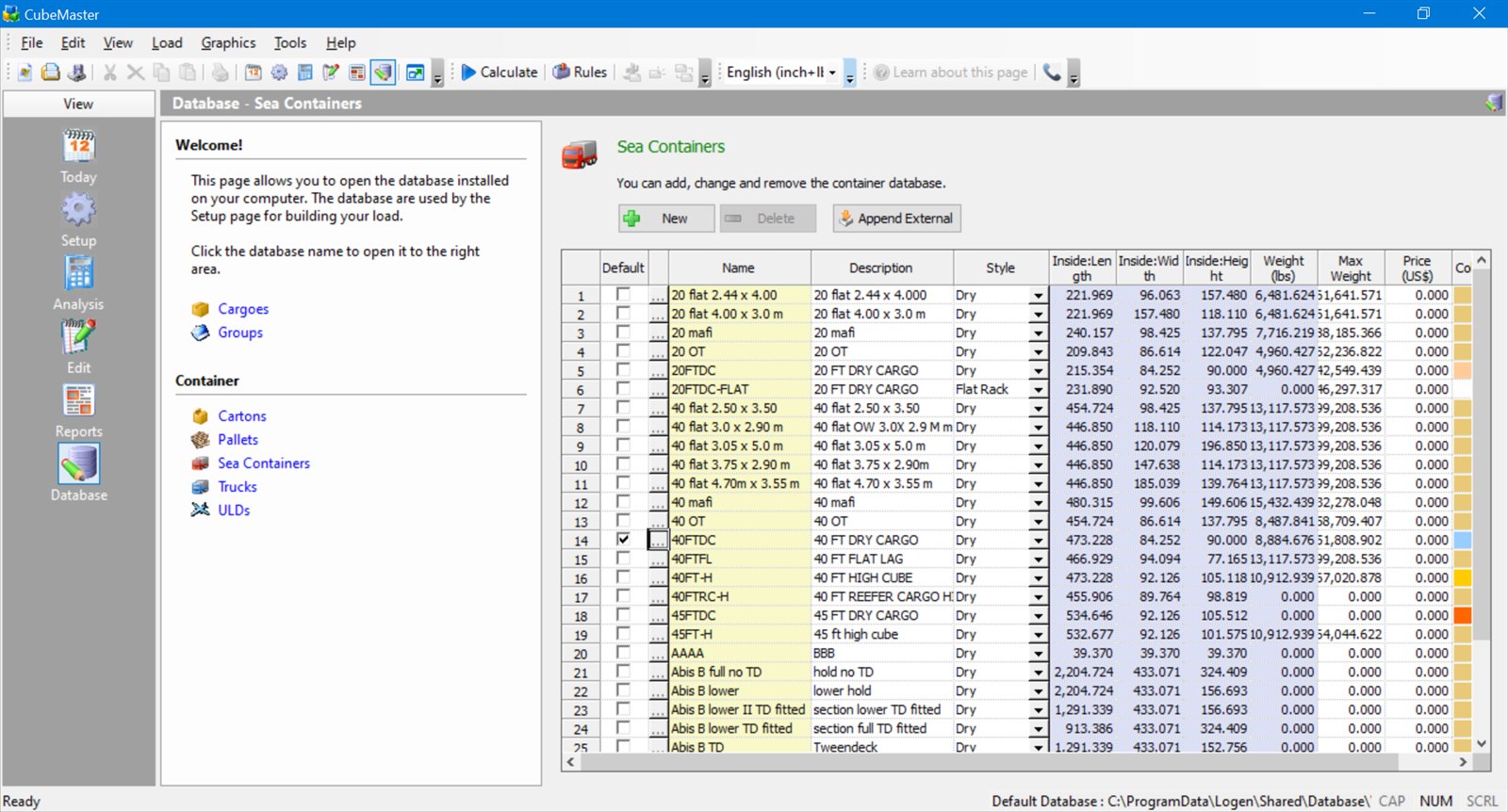Open the Style dropdown for 20 OT
1508x812 pixels.
(x=1039, y=352)
